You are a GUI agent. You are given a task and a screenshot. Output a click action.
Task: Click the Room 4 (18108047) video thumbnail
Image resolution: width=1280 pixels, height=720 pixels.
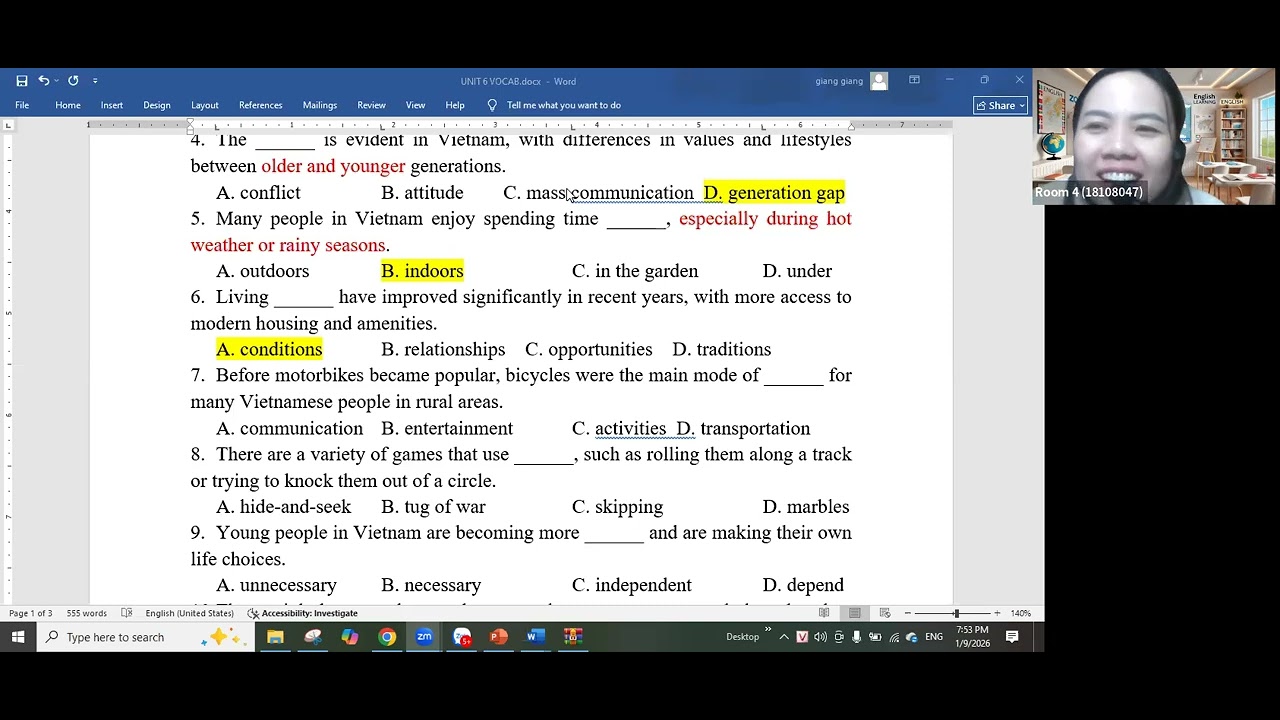1154,136
